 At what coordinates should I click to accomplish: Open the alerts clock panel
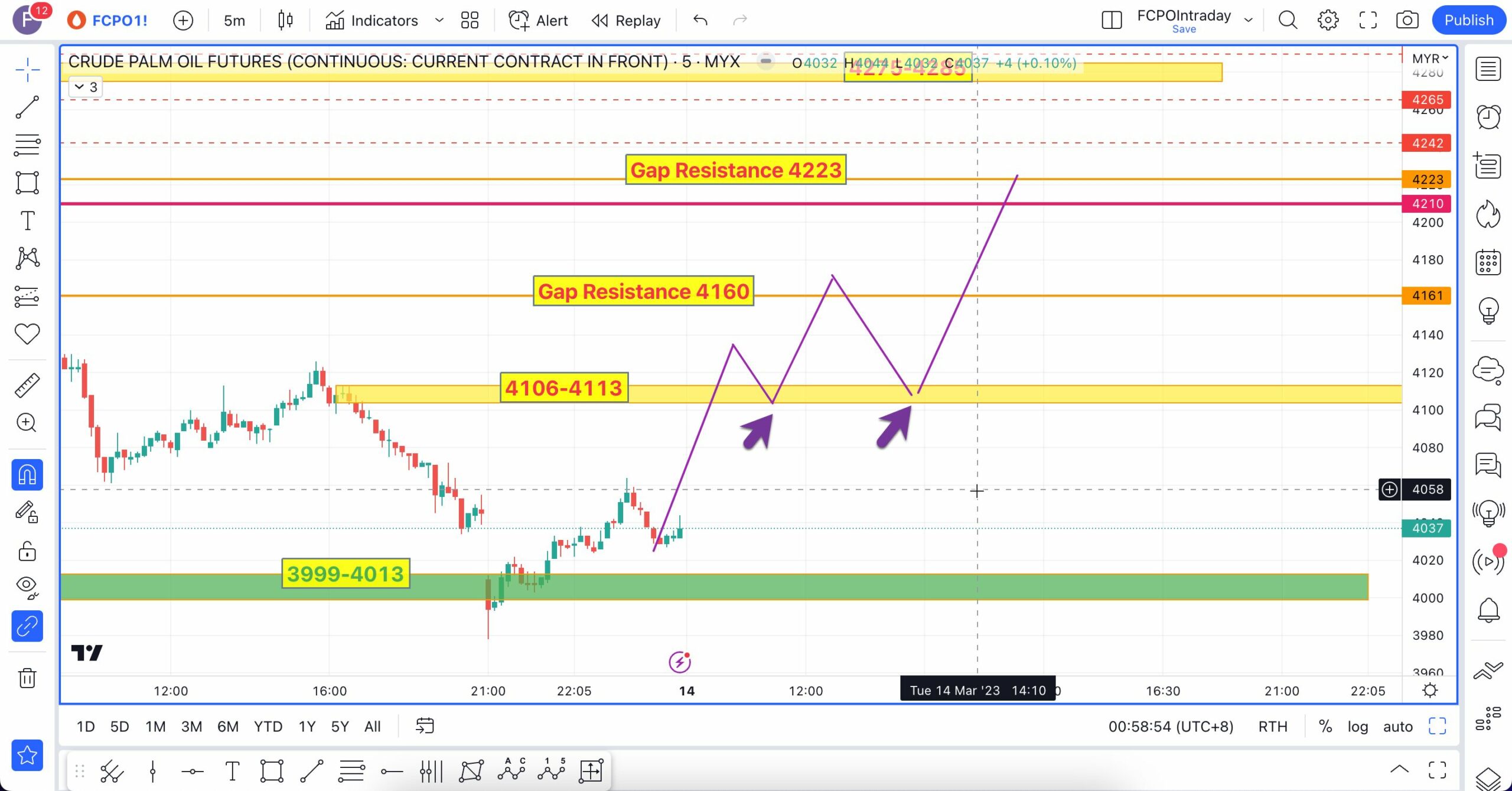(x=1488, y=117)
